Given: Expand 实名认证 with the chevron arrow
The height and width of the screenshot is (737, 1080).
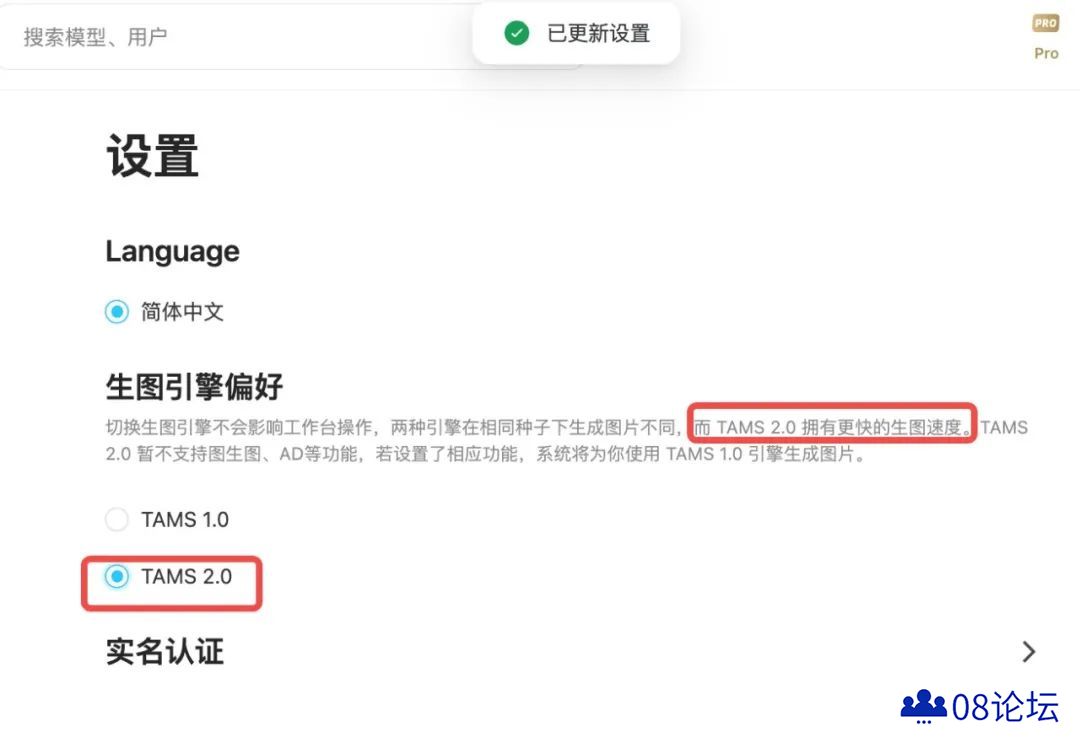Looking at the screenshot, I should click(1028, 652).
